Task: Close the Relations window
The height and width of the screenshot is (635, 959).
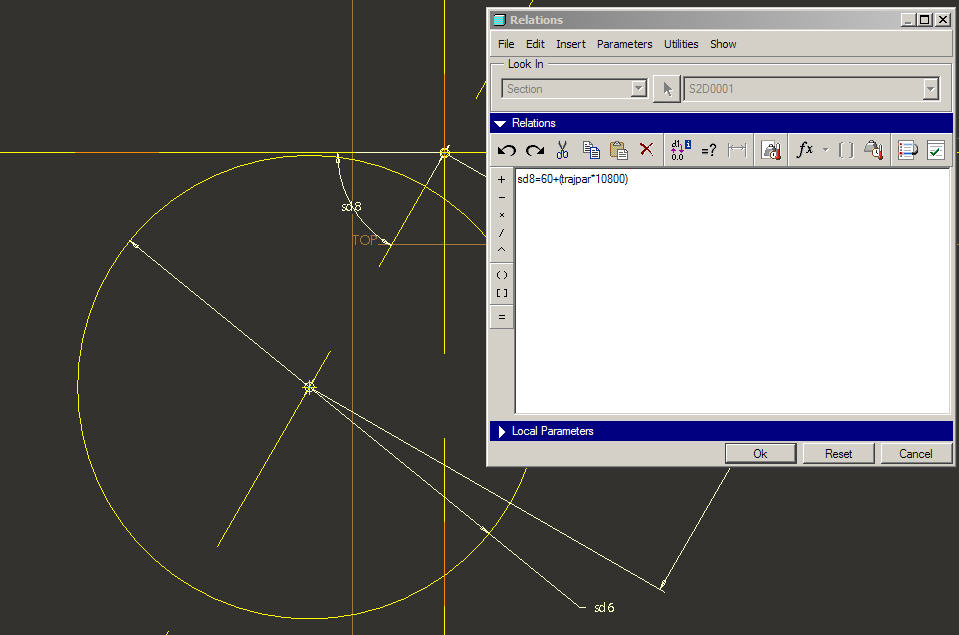Action: pos(943,20)
